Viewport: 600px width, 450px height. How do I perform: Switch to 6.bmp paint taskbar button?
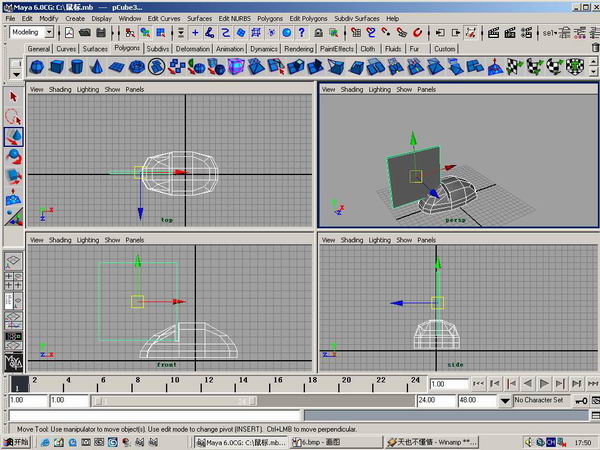click(x=336, y=442)
